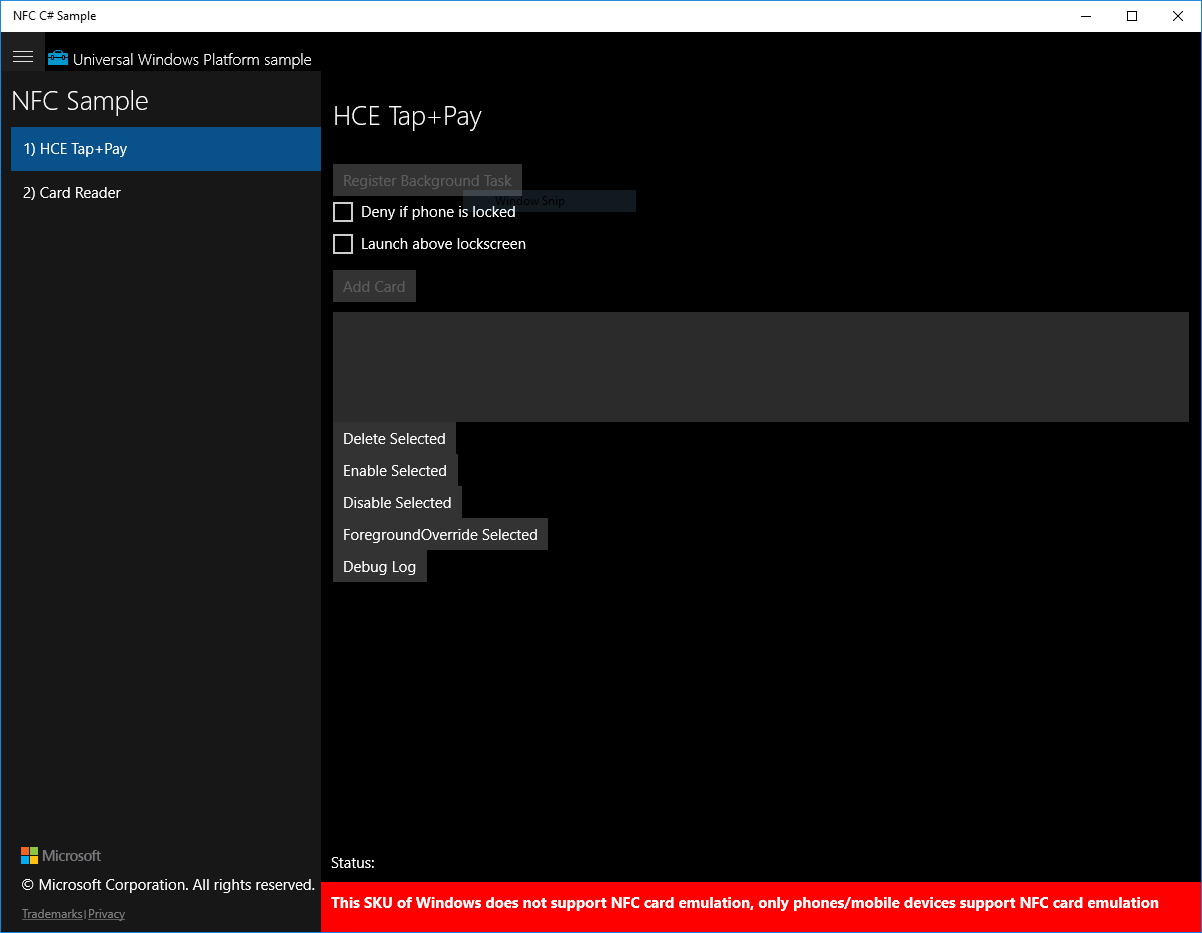Screen dimensions: 1202x933
Task: Click Delete Selected
Action: (393, 438)
